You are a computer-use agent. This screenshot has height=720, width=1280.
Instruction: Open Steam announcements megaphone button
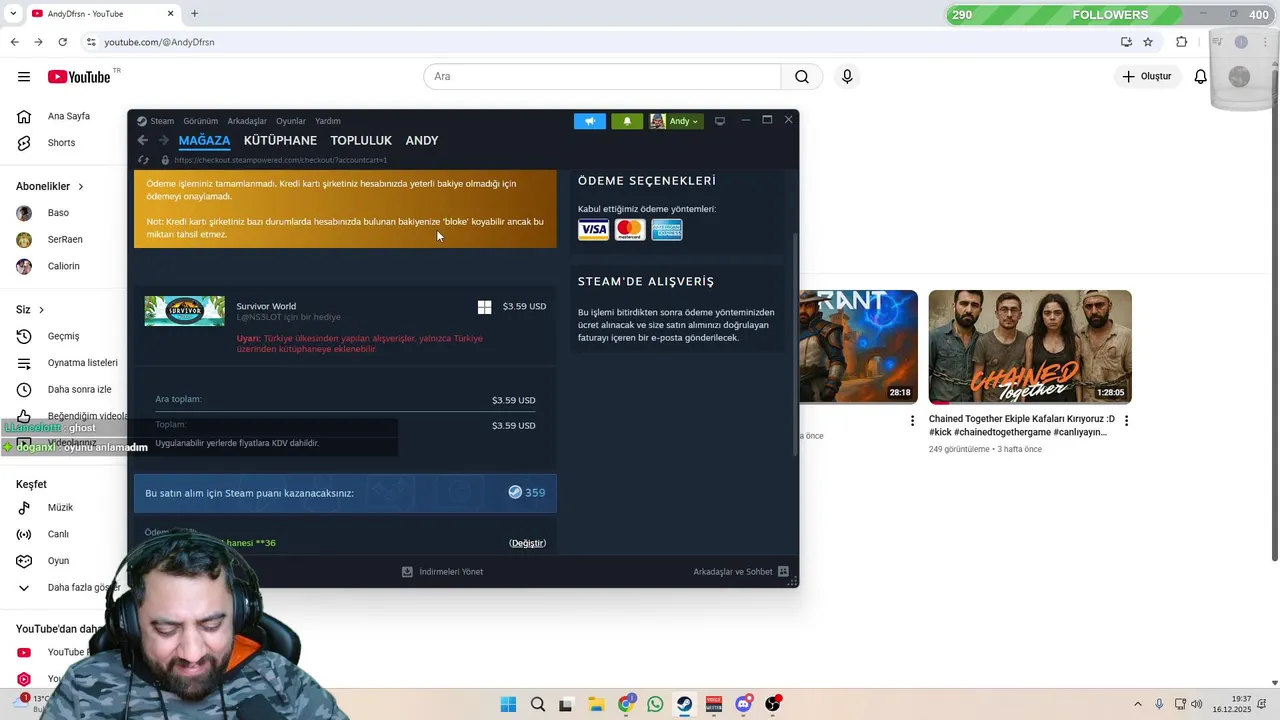[590, 121]
